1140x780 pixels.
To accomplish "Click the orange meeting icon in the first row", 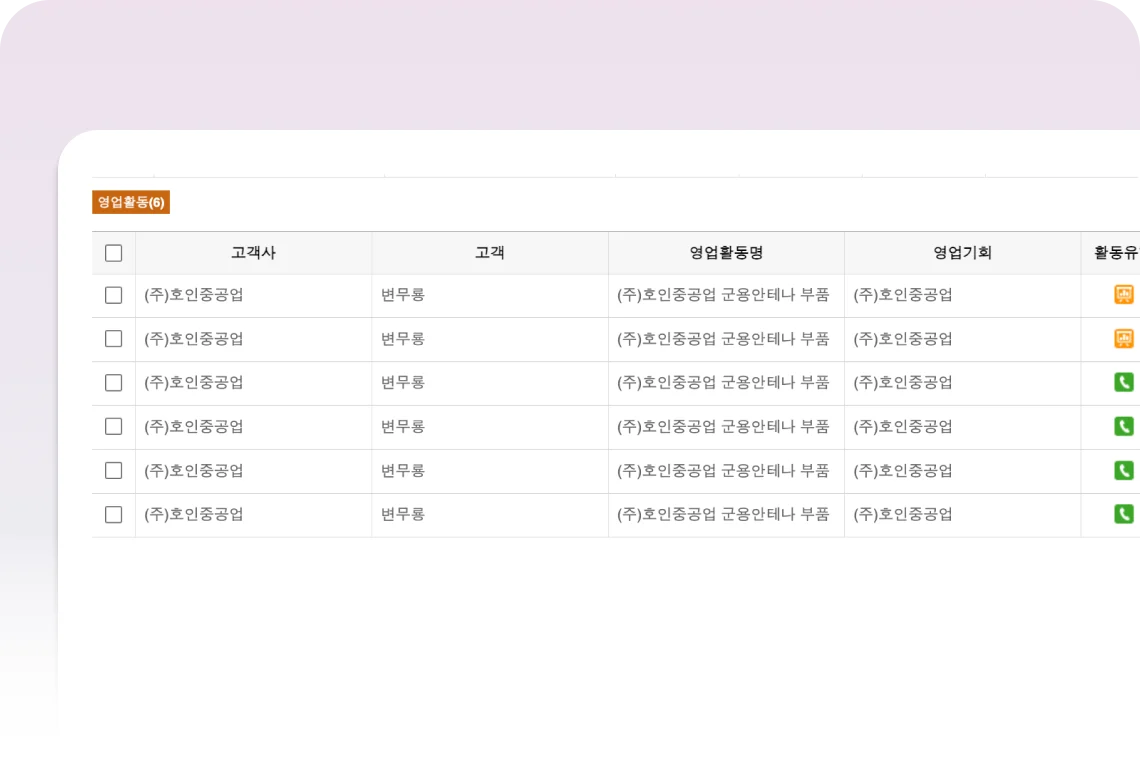I will pos(1124,295).
